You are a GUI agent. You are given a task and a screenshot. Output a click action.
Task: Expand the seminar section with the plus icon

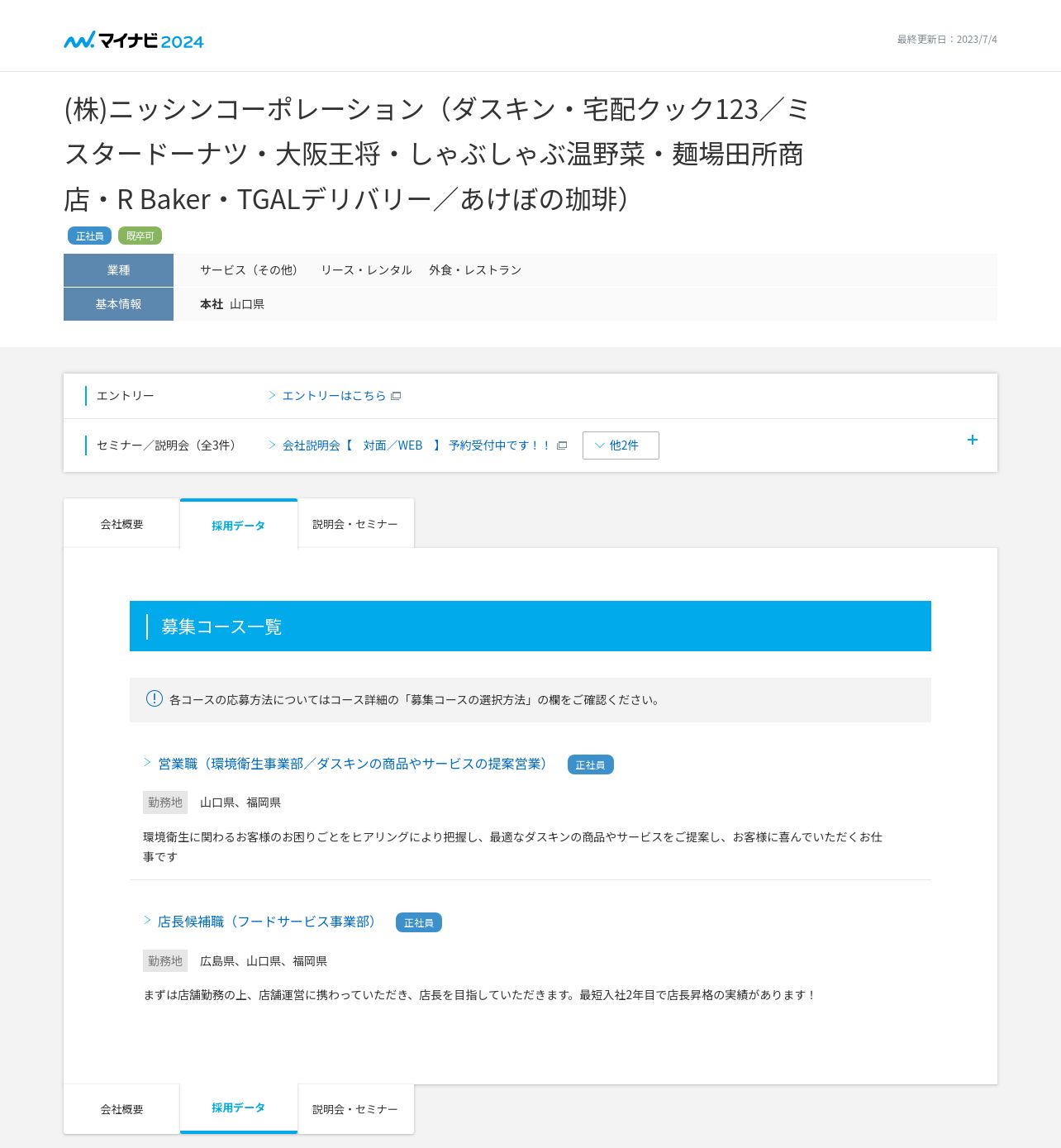tap(973, 440)
